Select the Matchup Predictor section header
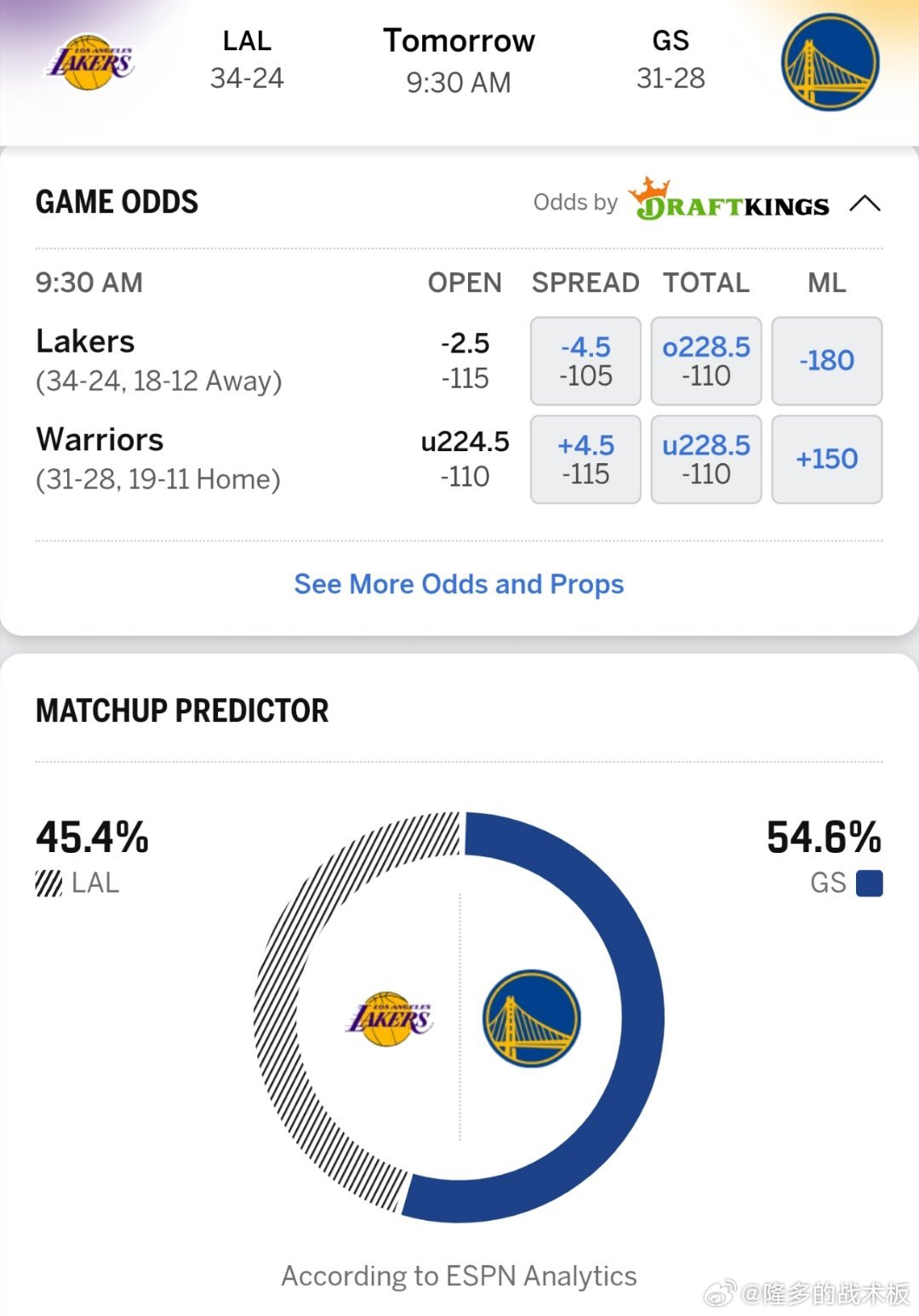919x1316 pixels. pos(181,712)
